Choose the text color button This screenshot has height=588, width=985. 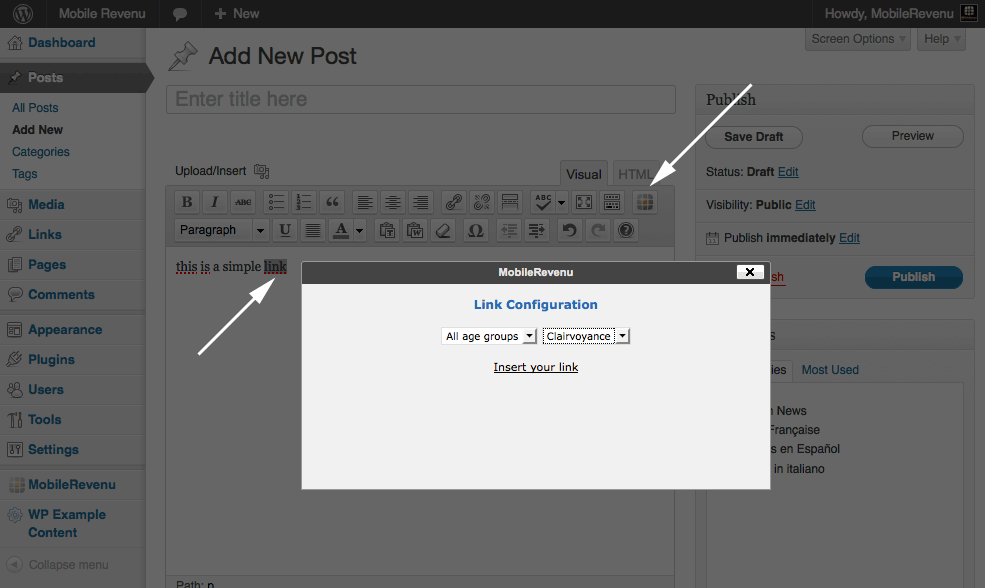340,231
